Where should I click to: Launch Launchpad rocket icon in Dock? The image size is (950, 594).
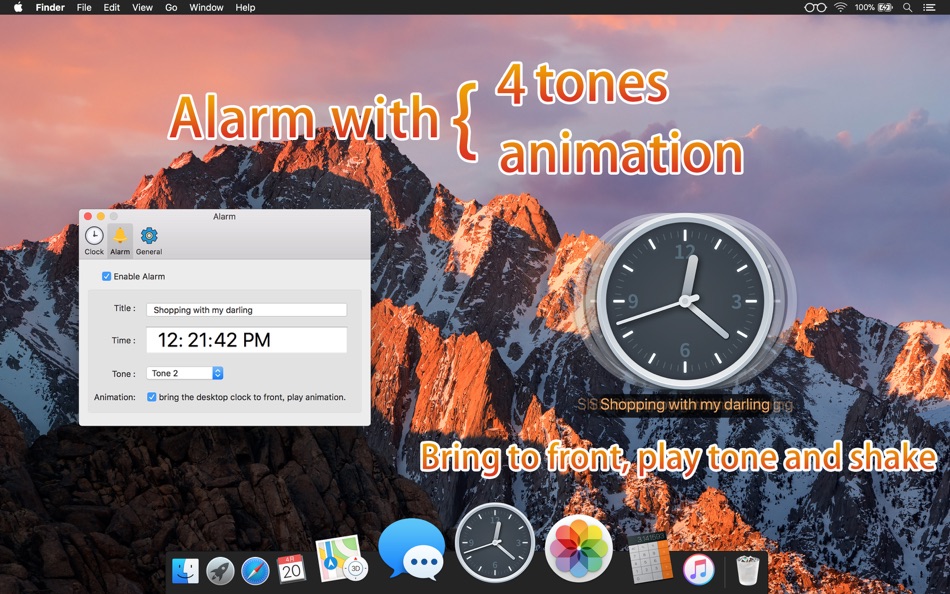point(221,570)
